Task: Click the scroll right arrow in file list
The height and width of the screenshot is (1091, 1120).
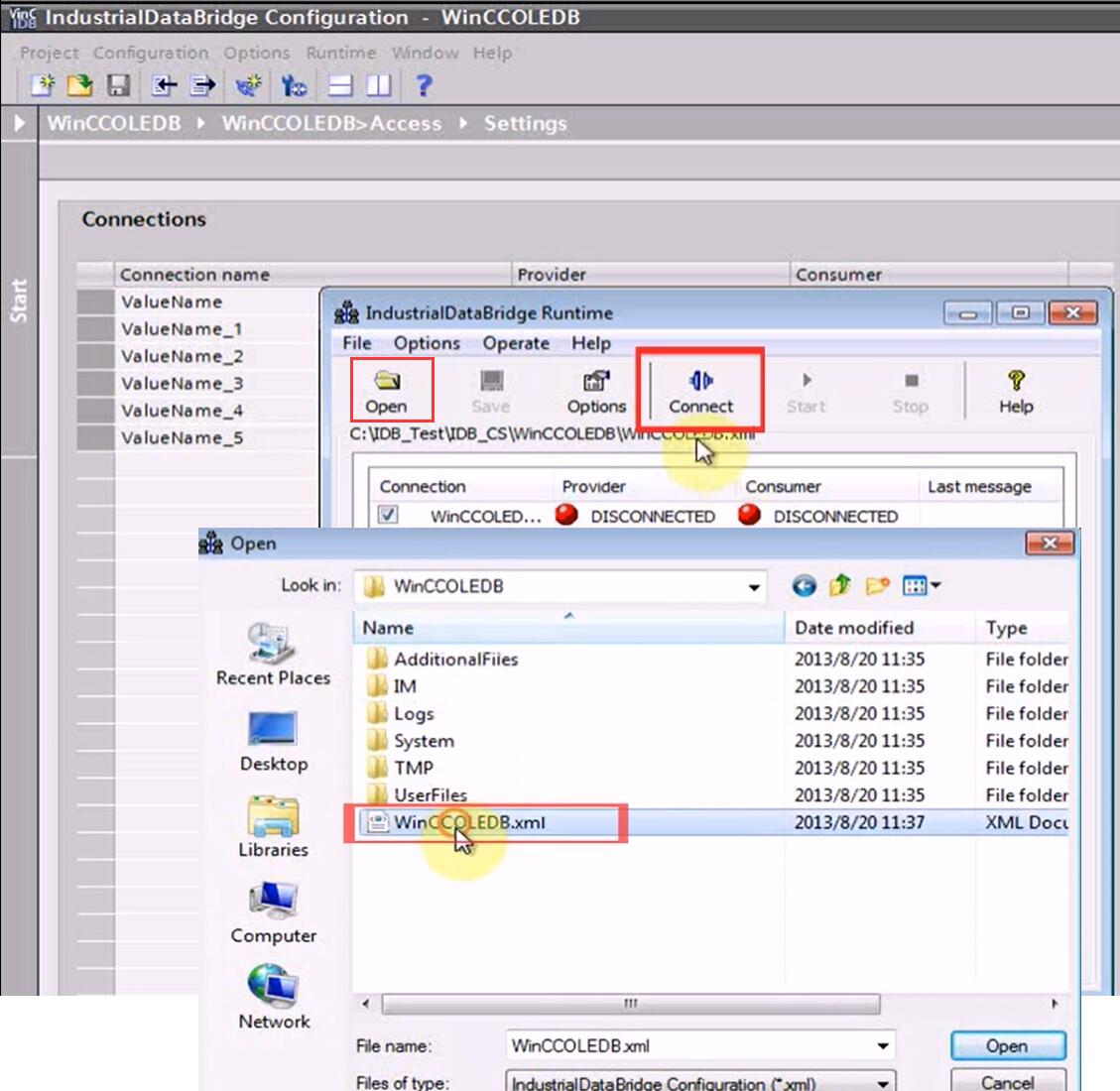Action: click(1055, 1004)
